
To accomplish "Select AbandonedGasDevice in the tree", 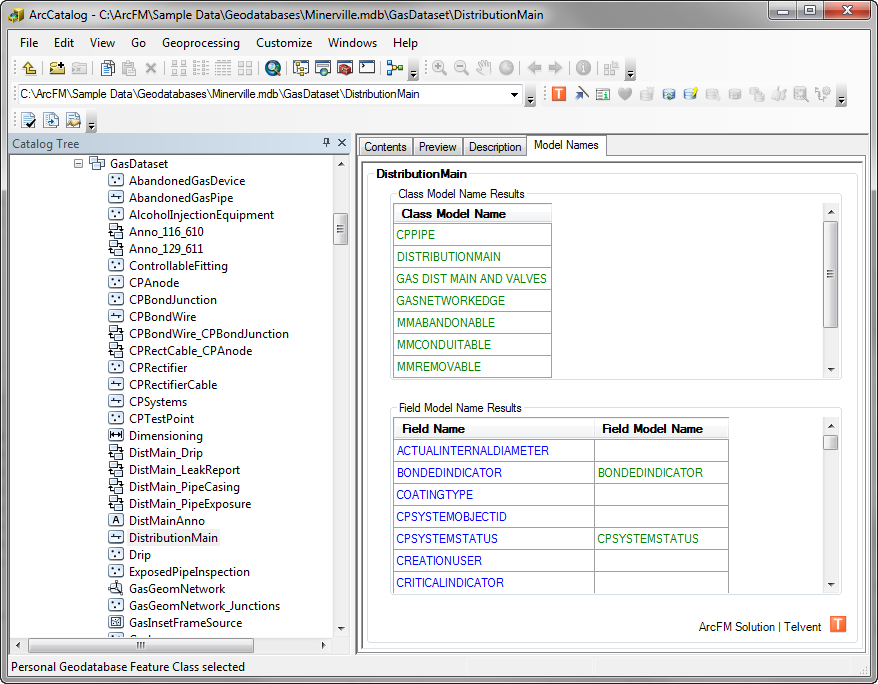I will pos(187,181).
